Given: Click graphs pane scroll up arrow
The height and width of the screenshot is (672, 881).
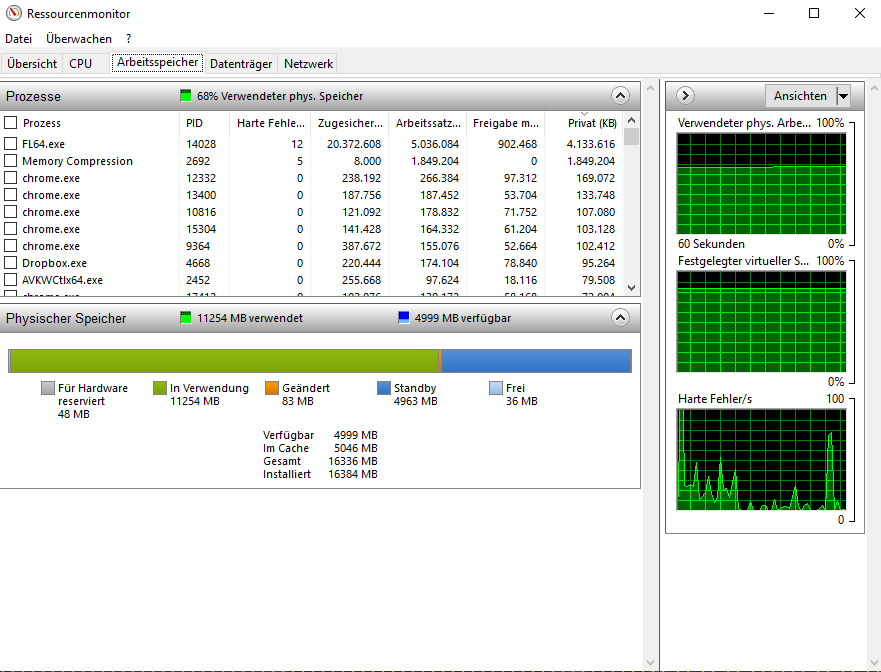Looking at the screenshot, I should (874, 88).
